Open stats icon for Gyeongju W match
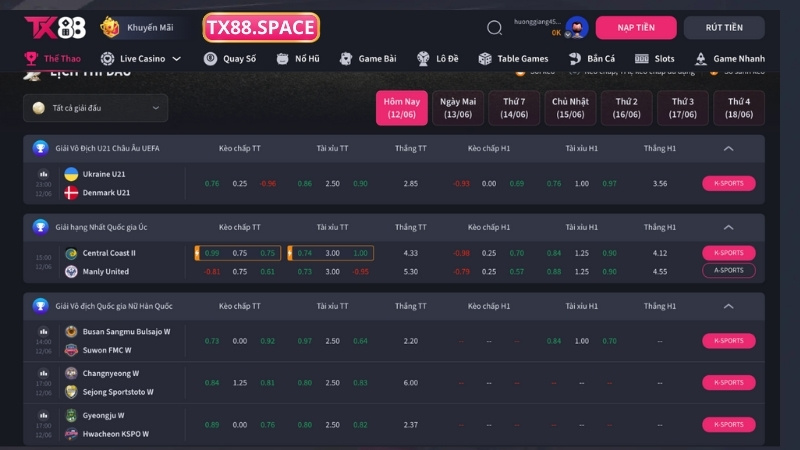The height and width of the screenshot is (450, 800). tap(43, 415)
